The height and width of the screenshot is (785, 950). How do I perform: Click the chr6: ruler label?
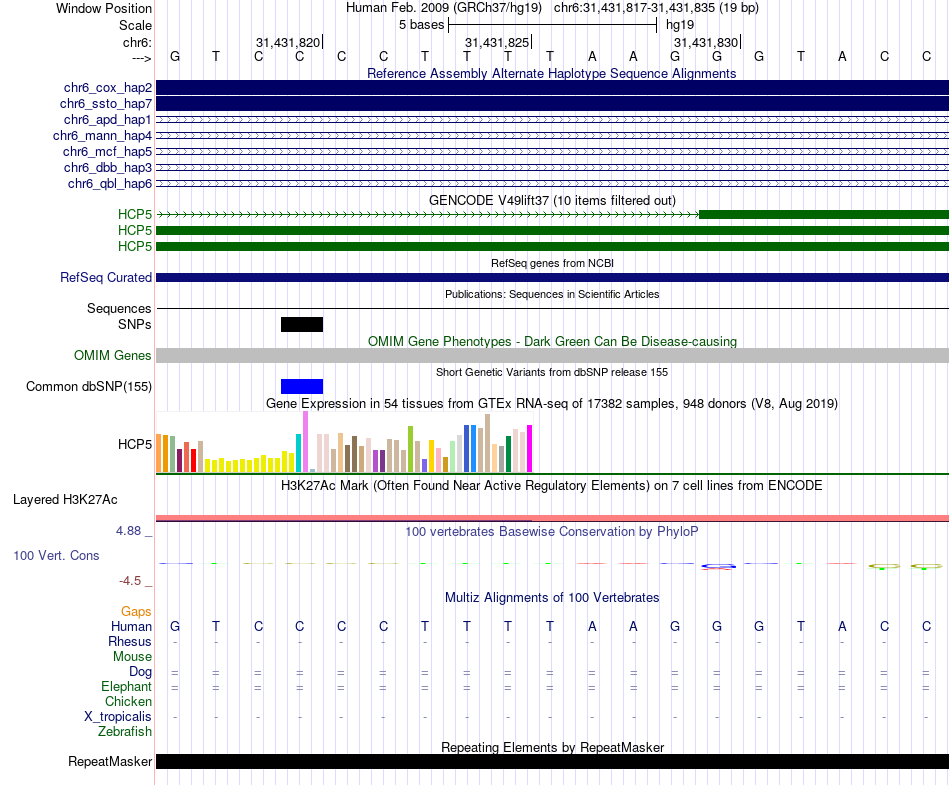(138, 42)
